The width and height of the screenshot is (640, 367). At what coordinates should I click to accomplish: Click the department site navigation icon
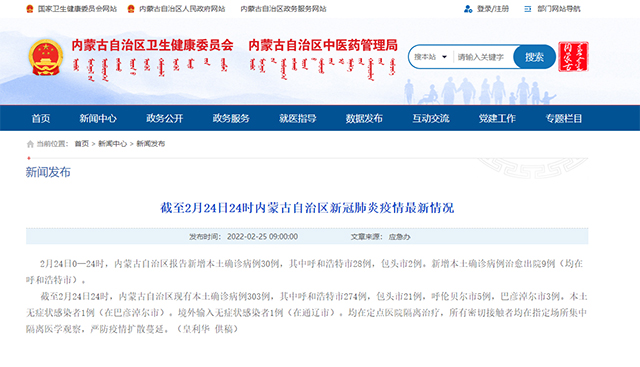tap(528, 9)
